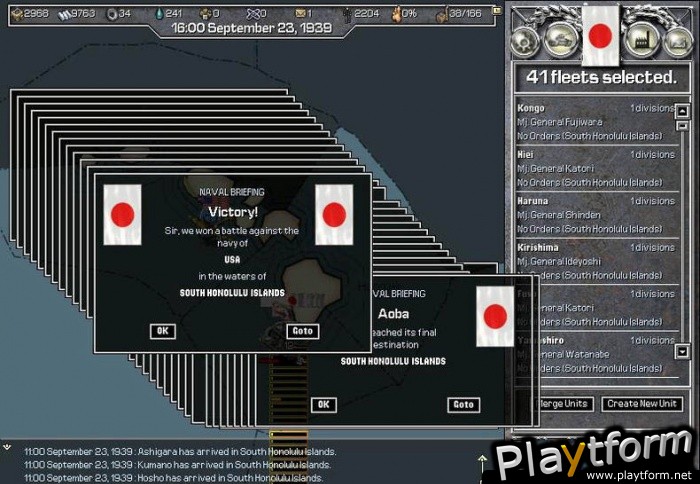Click 'Aoba' title in briefing dialog
Viewport: 700px width, 484px height.
click(x=394, y=314)
